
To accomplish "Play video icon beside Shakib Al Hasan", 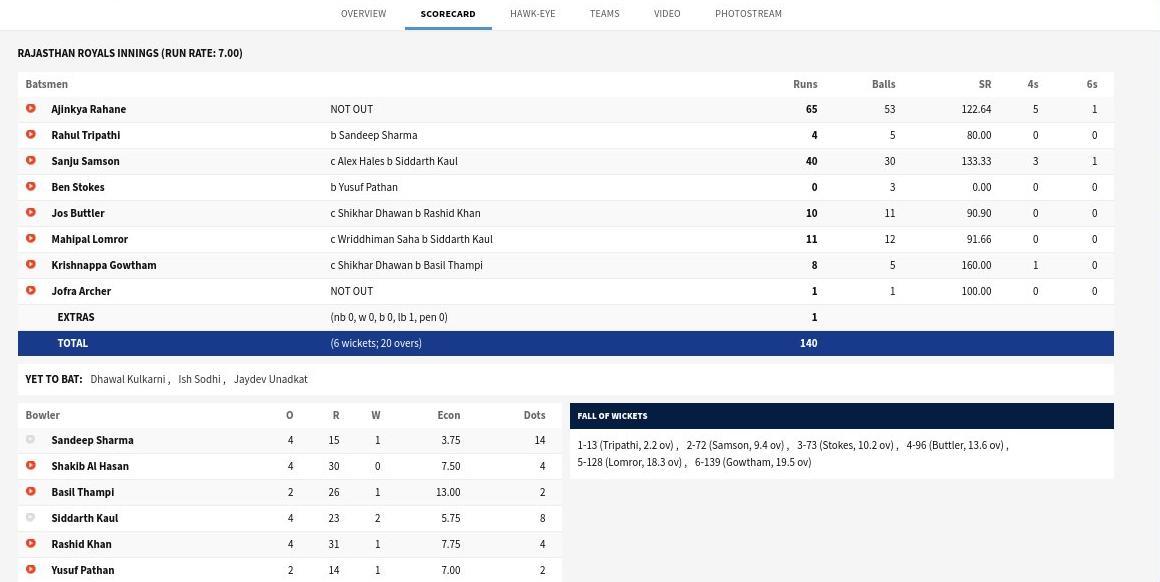I will coord(30,465).
